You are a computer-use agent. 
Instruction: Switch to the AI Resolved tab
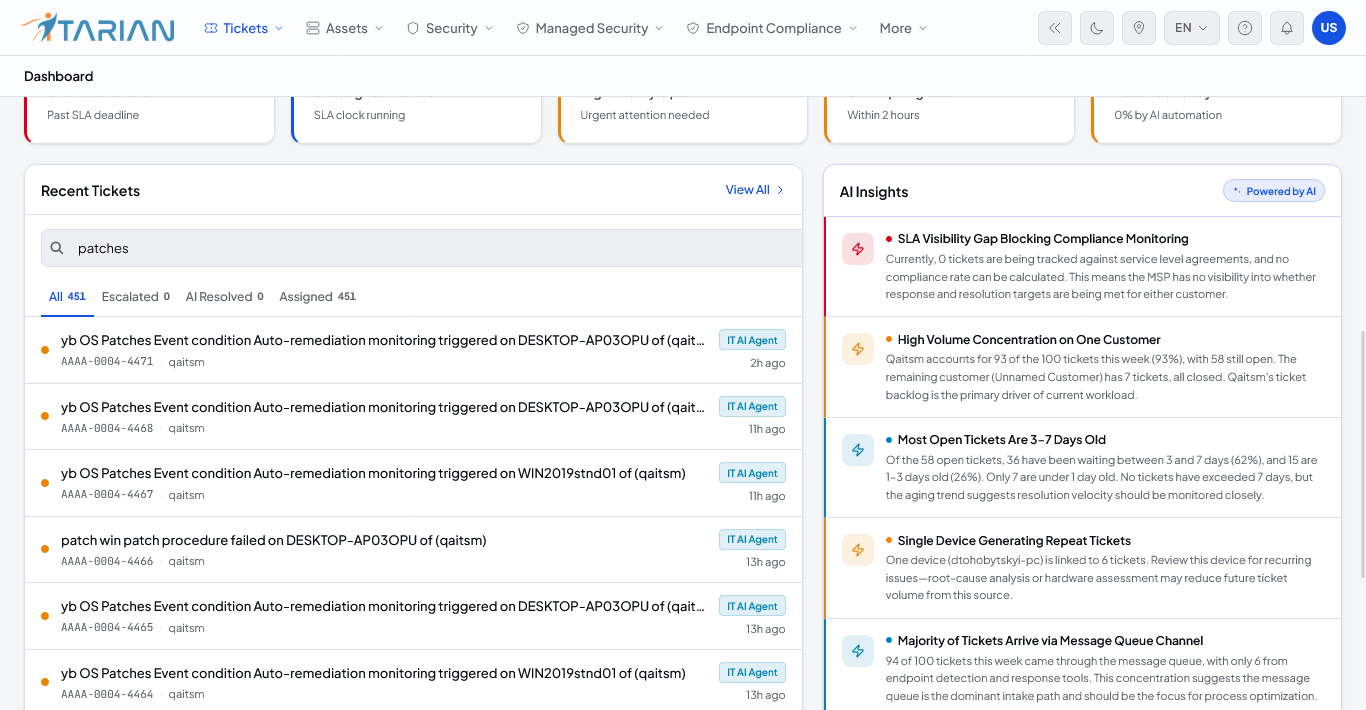(x=225, y=296)
